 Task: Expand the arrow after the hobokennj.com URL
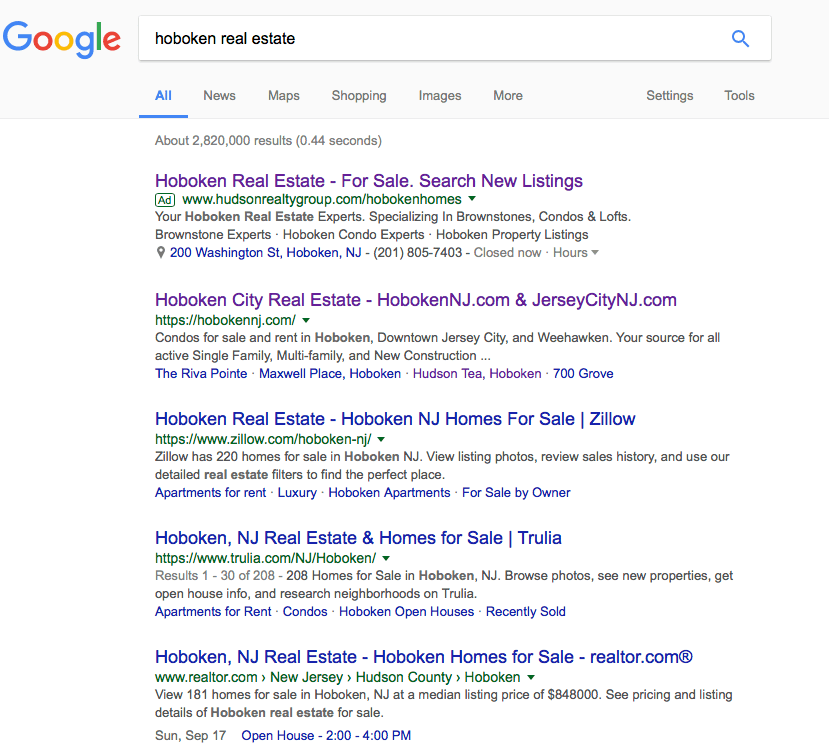(306, 320)
